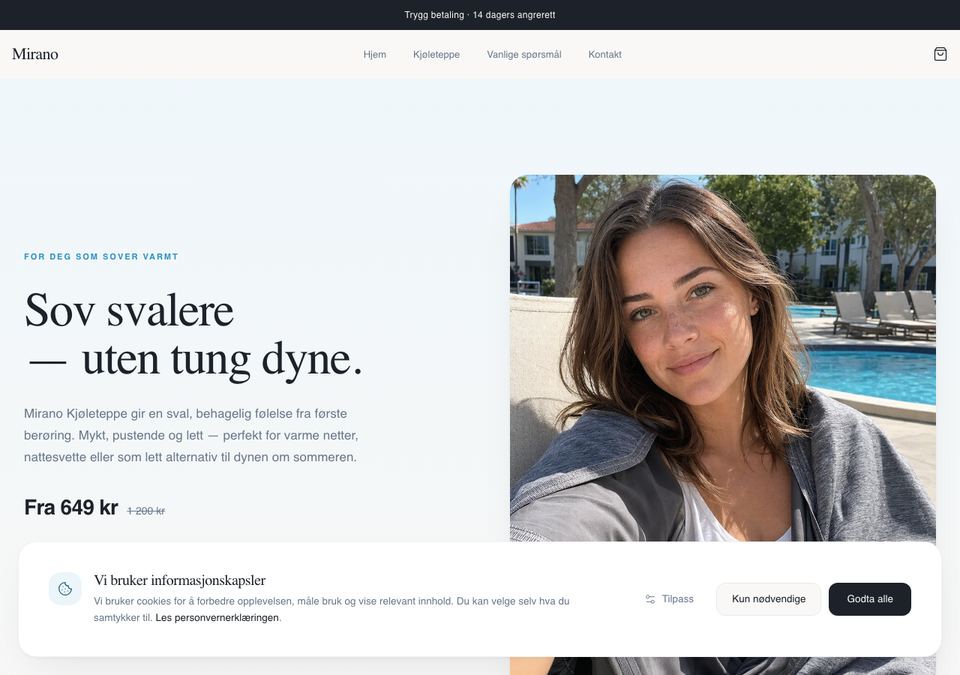Navigate to Kjøleteppe page
This screenshot has width=960, height=675.
pos(437,55)
